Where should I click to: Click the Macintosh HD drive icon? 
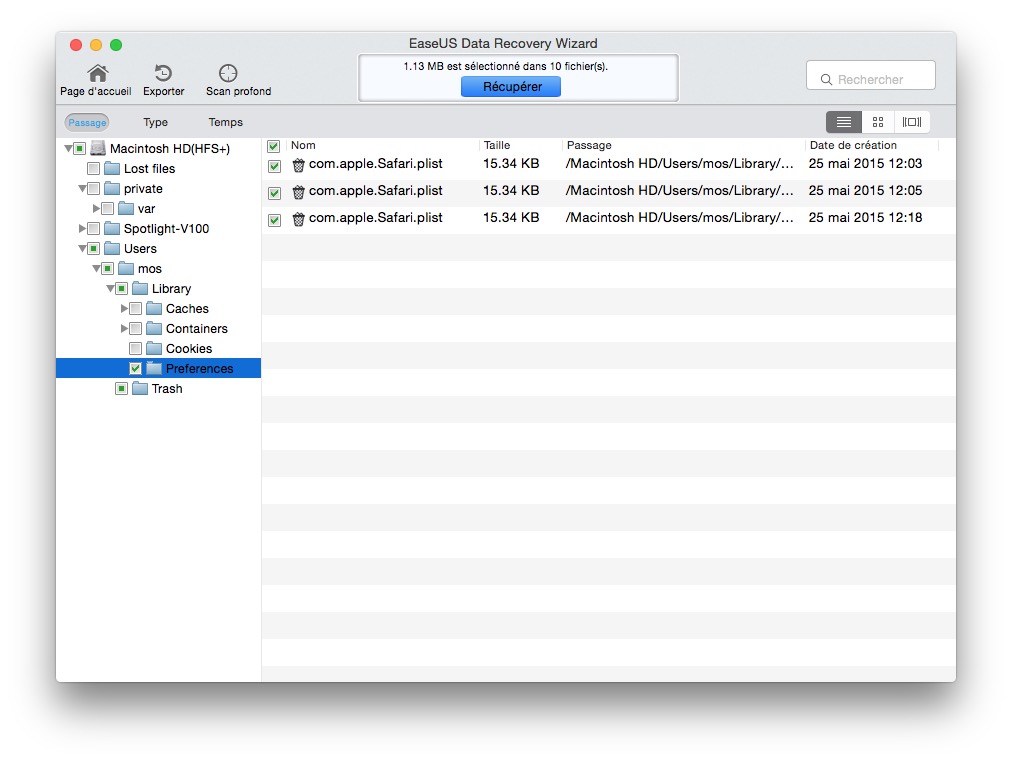(x=97, y=148)
